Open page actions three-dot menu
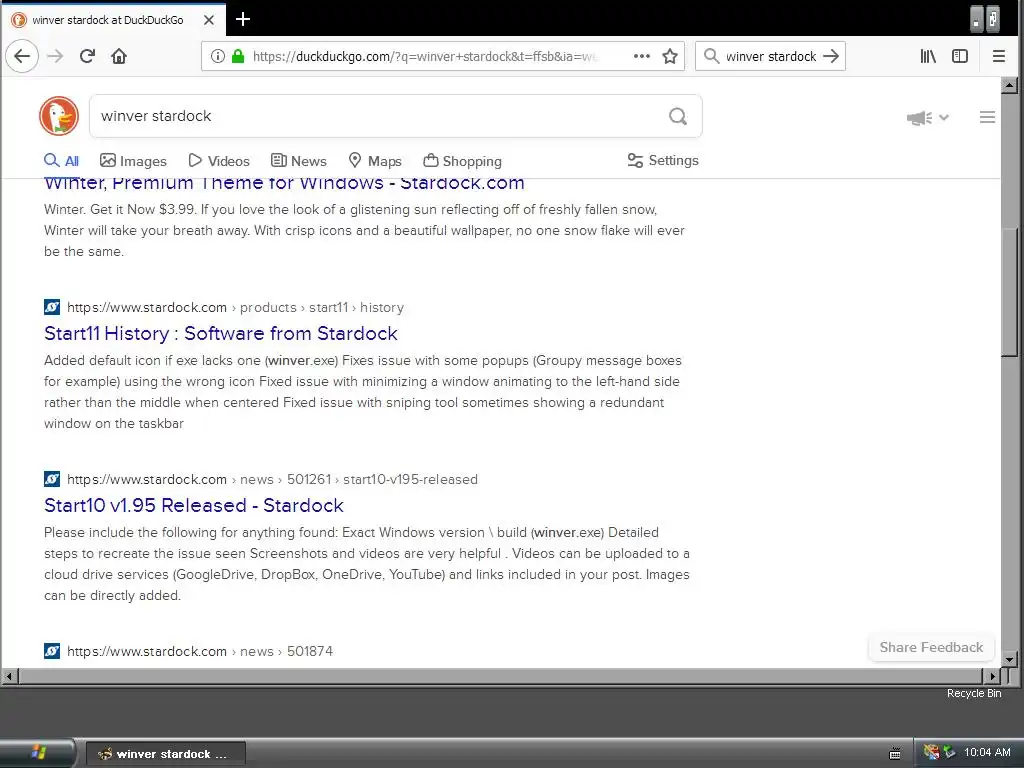The width and height of the screenshot is (1024, 768). click(x=642, y=56)
